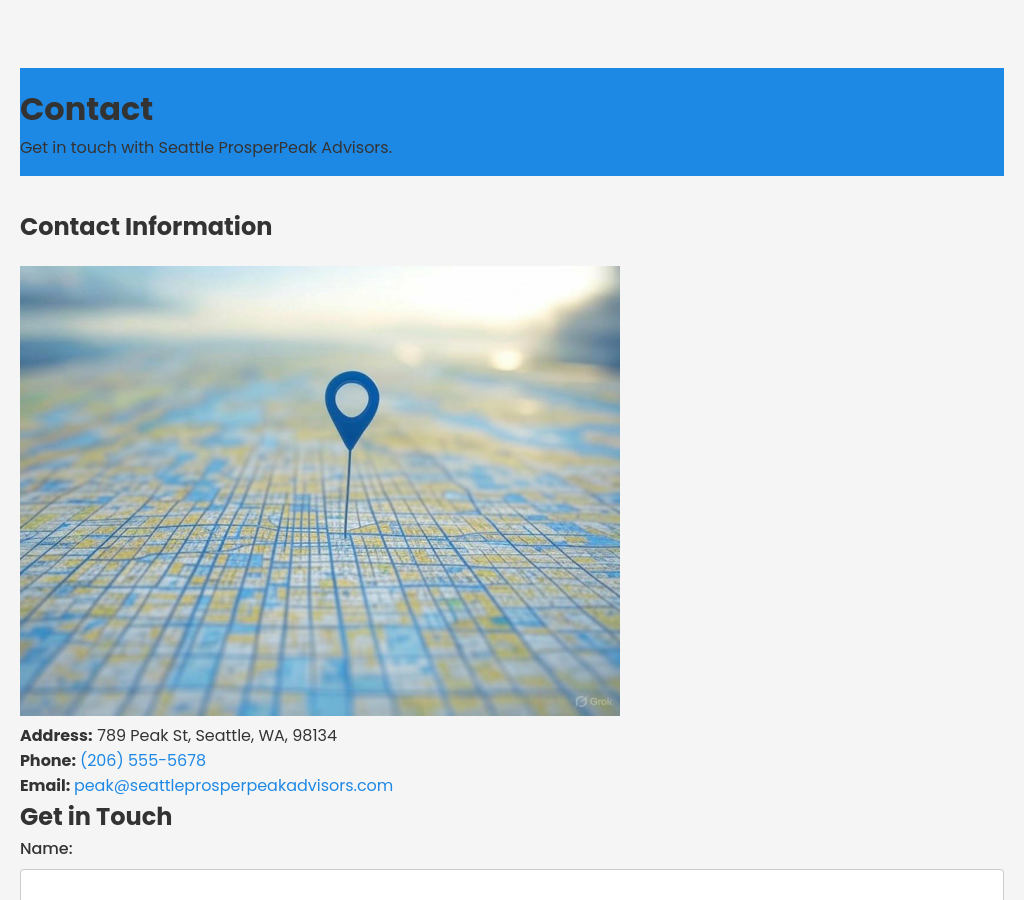Select the "Address:" bold label
The height and width of the screenshot is (900, 1024).
56,736
